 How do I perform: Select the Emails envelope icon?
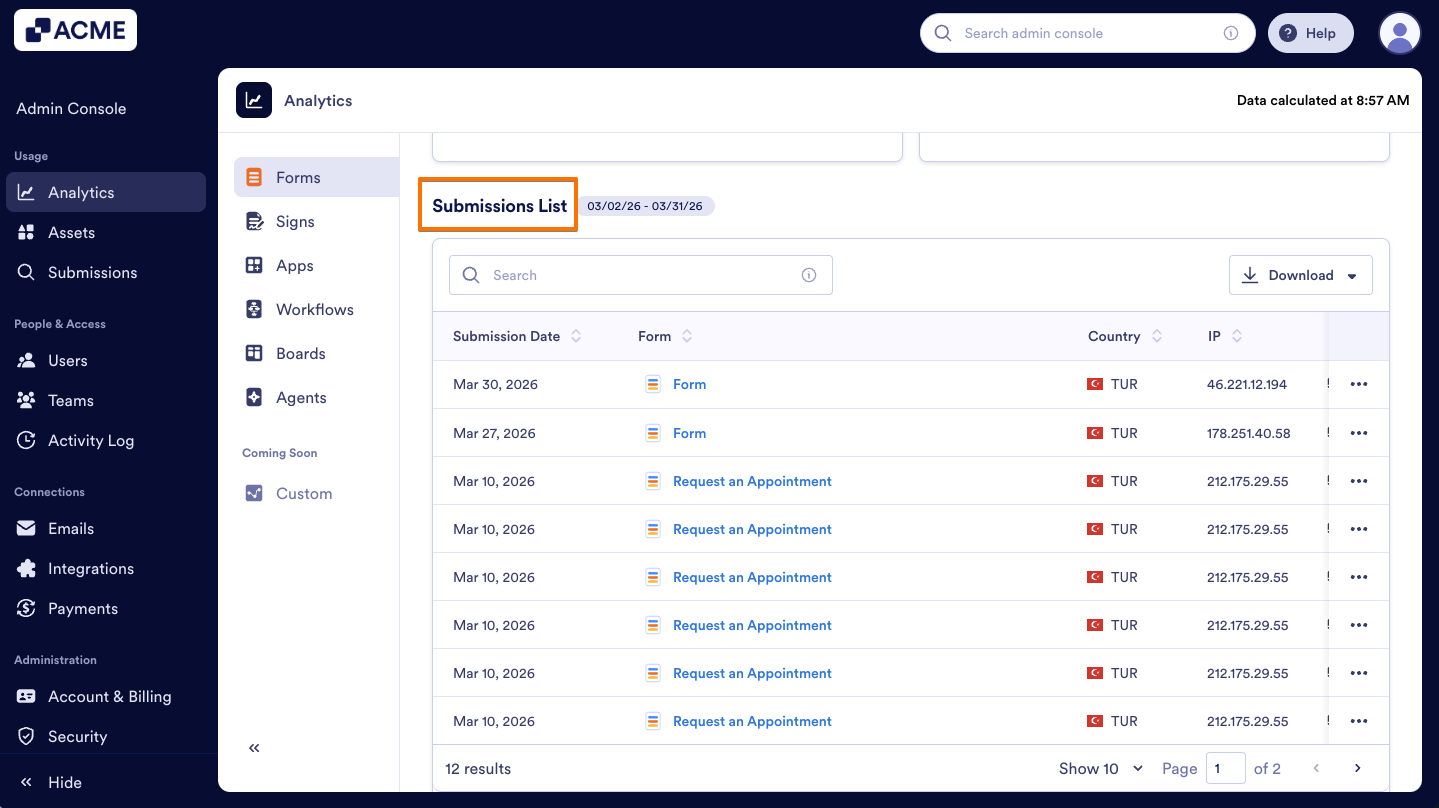click(x=27, y=528)
